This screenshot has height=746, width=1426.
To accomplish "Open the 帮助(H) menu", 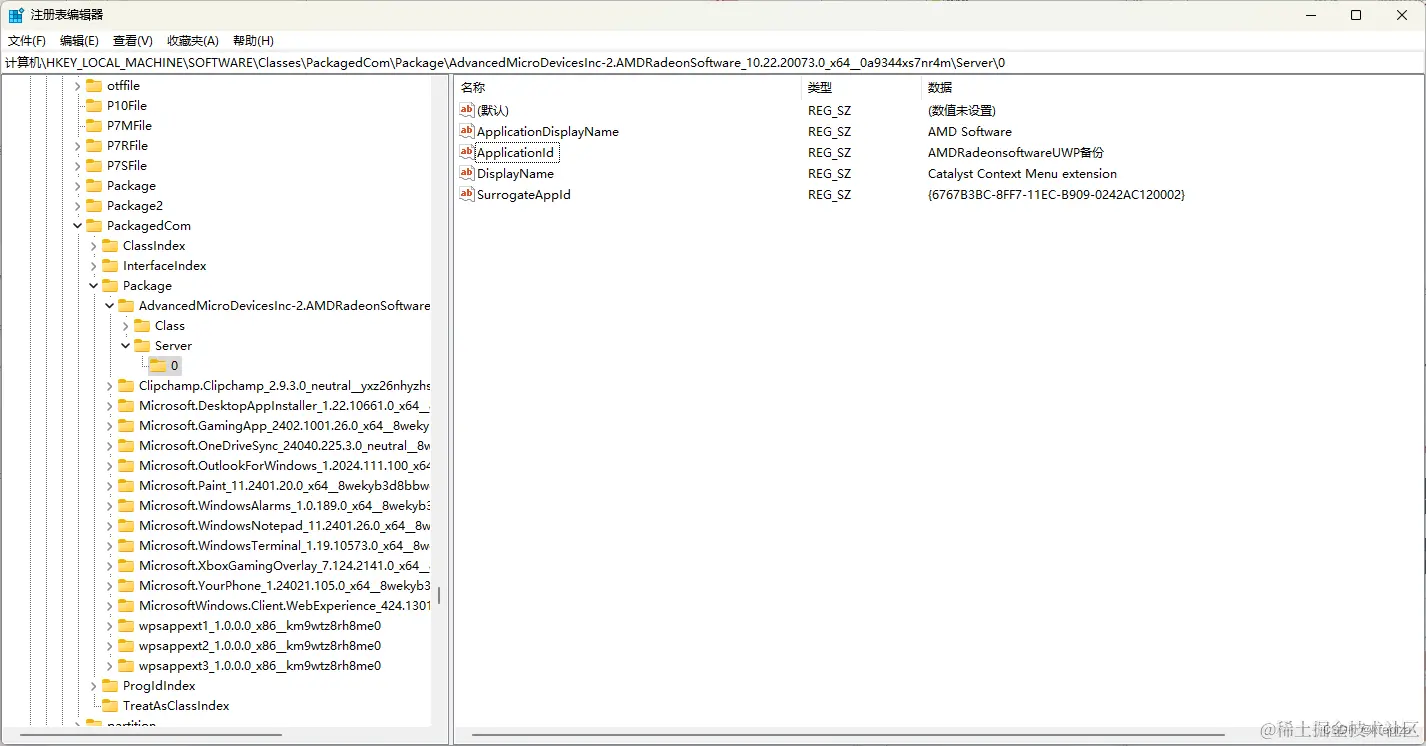I will [x=253, y=41].
